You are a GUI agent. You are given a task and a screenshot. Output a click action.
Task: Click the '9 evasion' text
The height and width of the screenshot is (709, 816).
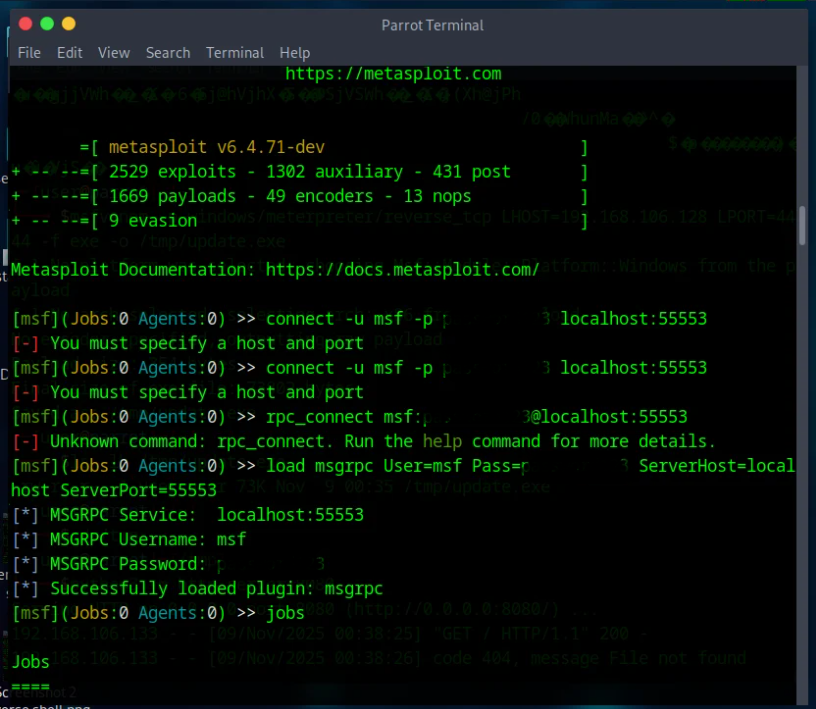pos(153,221)
